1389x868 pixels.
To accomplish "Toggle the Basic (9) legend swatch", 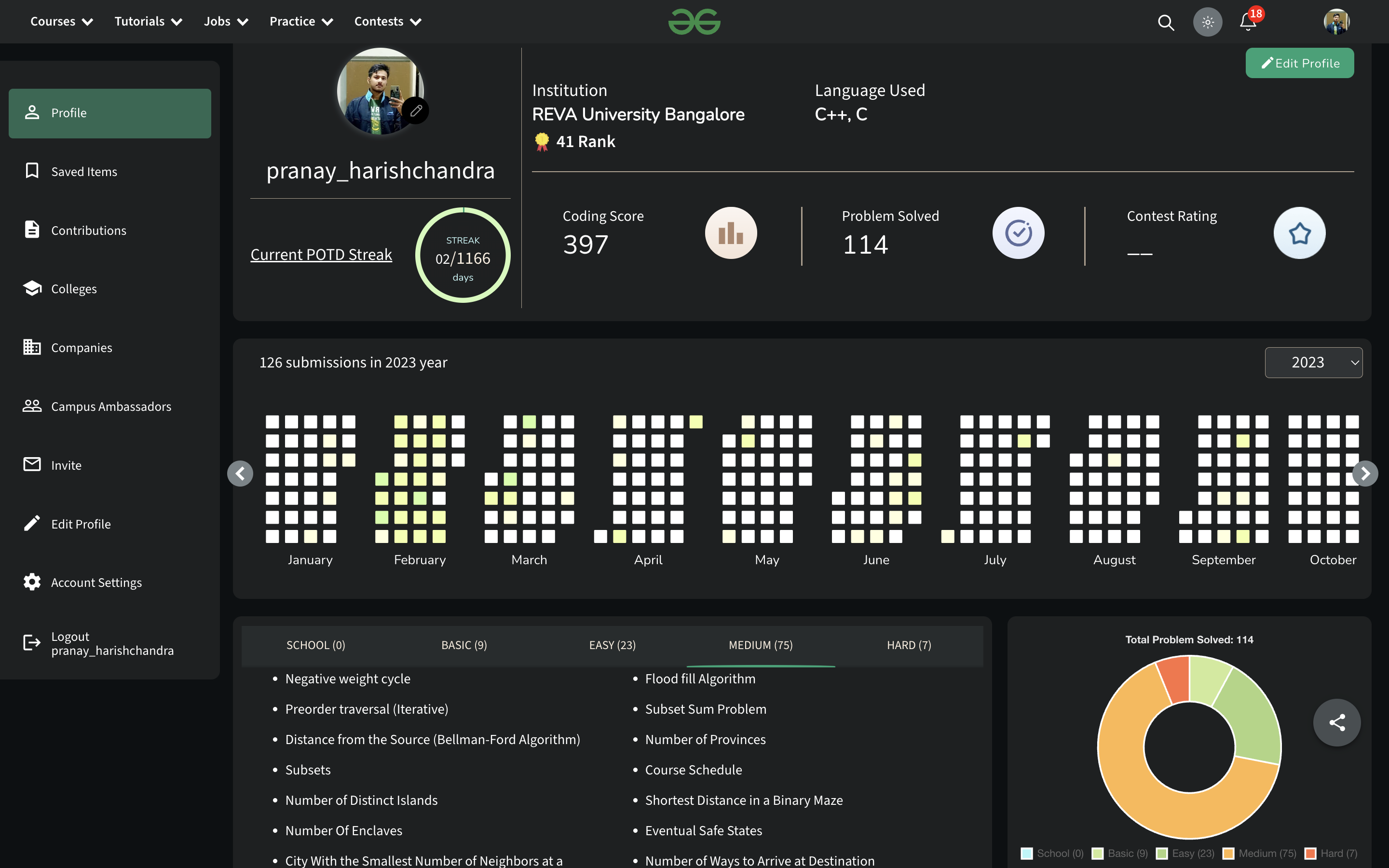I will pos(1097,853).
